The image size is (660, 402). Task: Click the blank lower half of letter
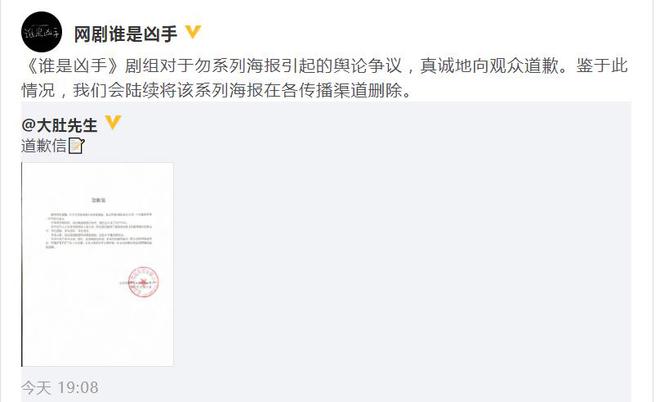pos(97,333)
